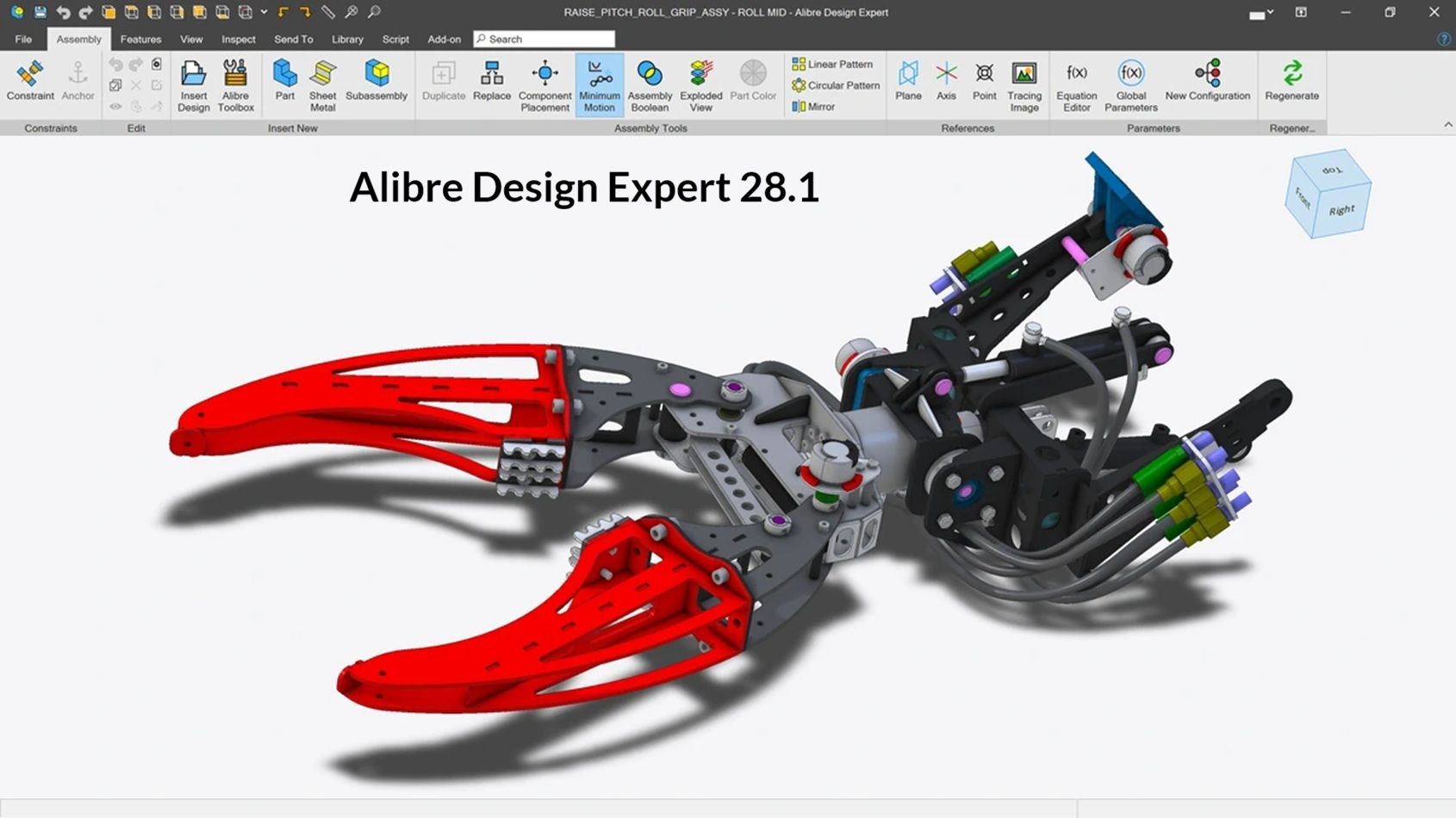This screenshot has height=818, width=1456.
Task: Open the Component Placement dropdown
Action: 545,82
